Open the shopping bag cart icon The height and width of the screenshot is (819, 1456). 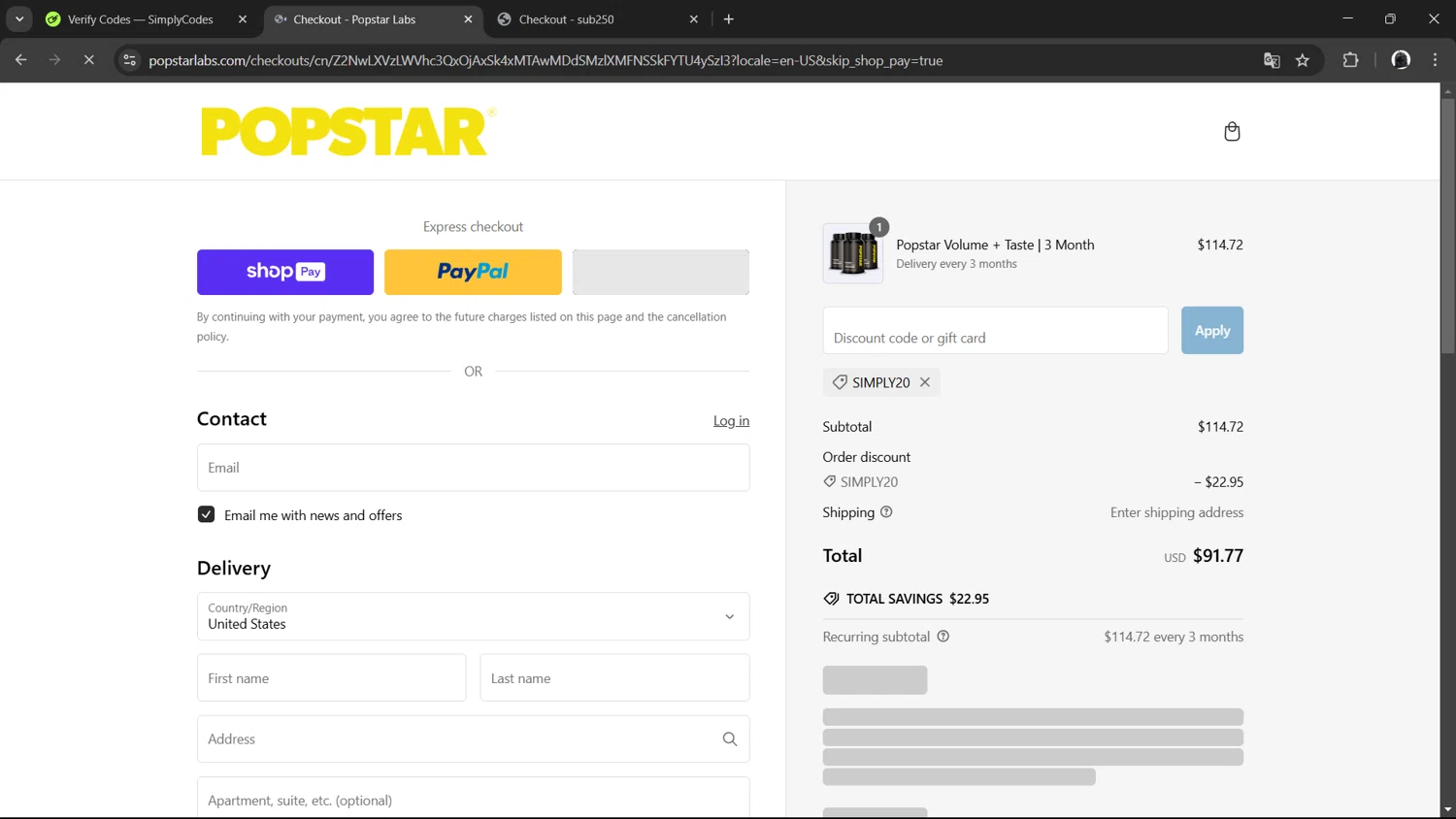[1232, 131]
